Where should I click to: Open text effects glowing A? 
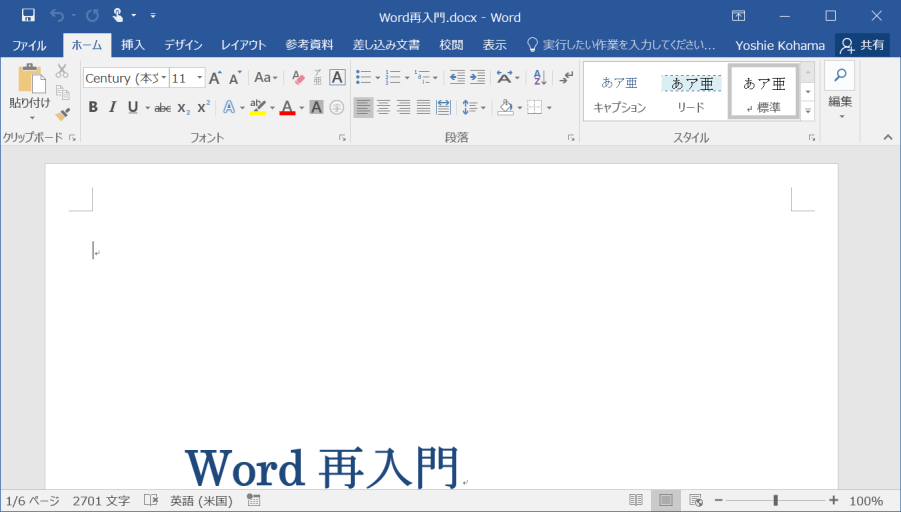click(229, 107)
